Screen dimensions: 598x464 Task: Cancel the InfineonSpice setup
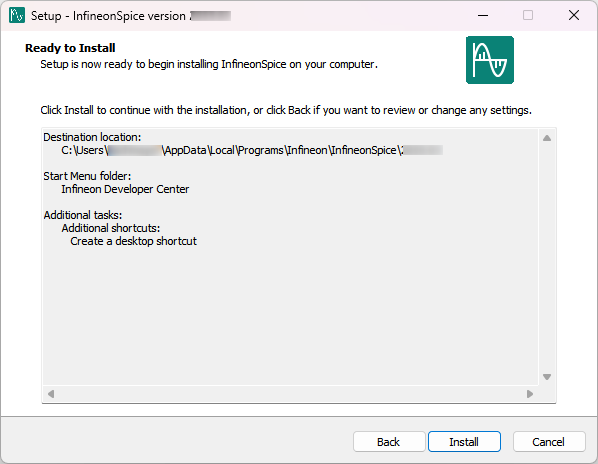(548, 442)
